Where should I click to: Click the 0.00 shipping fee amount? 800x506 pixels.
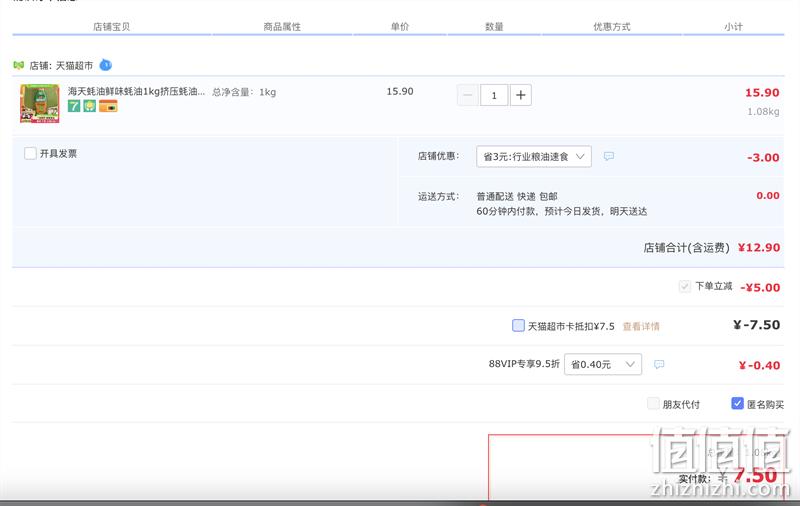pos(768,195)
